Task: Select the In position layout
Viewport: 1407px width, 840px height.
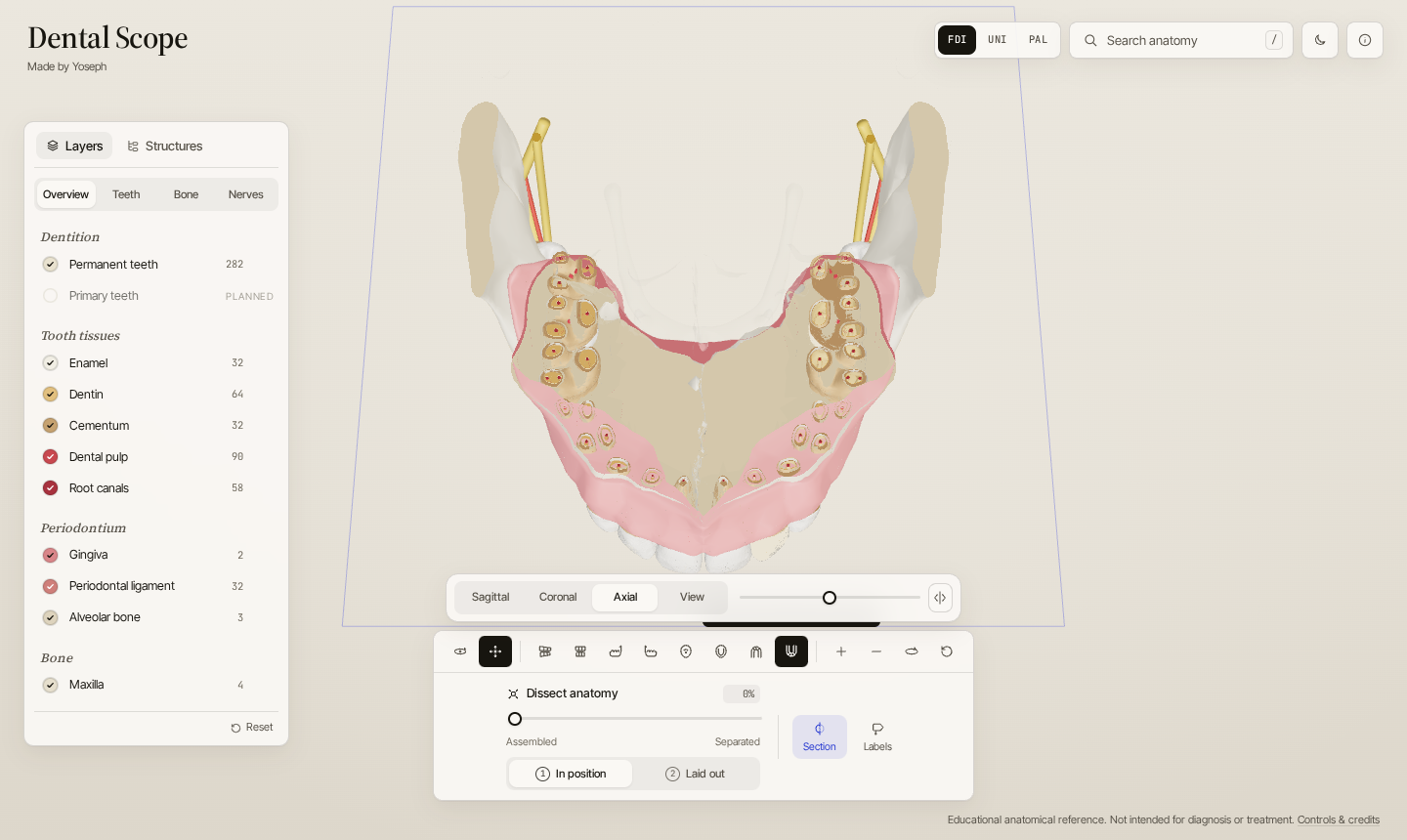Action: pyautogui.click(x=571, y=774)
